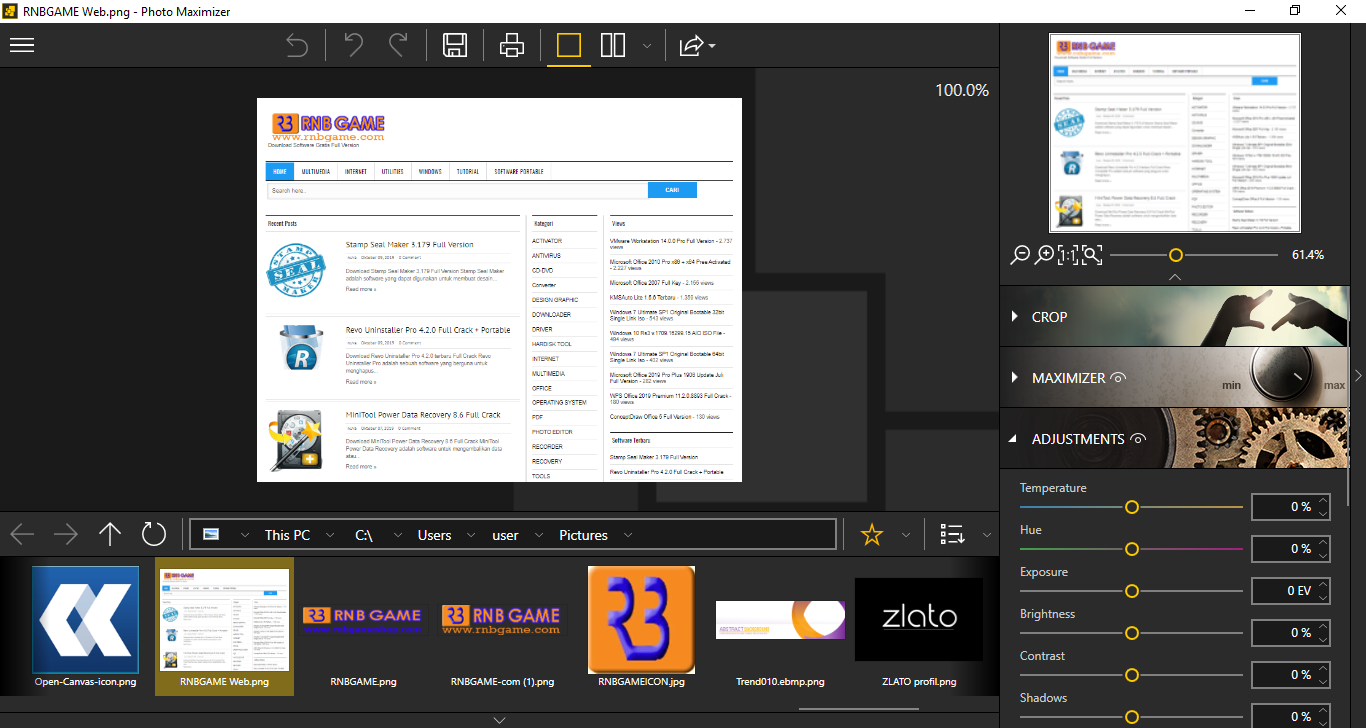Screen dimensions: 1366x728
Task: Increase Temperature value with up stepper
Action: tap(1323, 500)
